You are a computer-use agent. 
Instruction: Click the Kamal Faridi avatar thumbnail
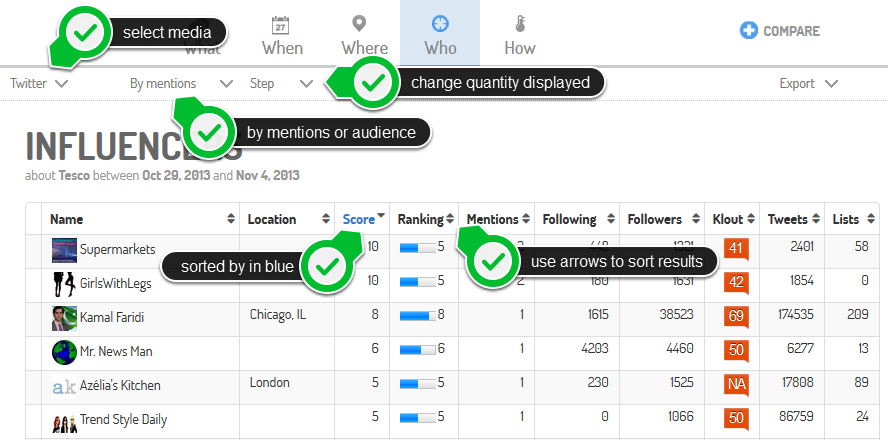pos(64,318)
